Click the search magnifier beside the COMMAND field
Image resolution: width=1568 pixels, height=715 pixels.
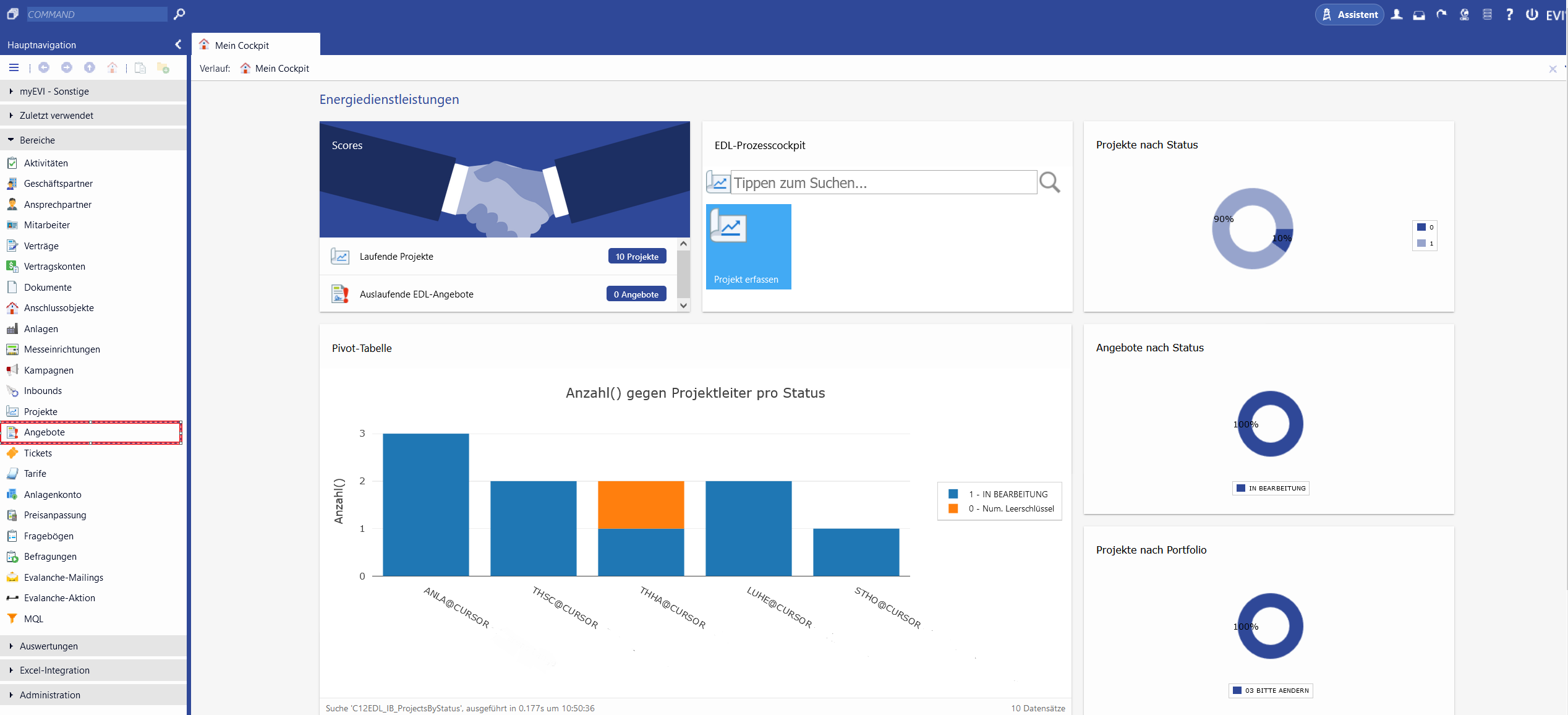click(179, 14)
